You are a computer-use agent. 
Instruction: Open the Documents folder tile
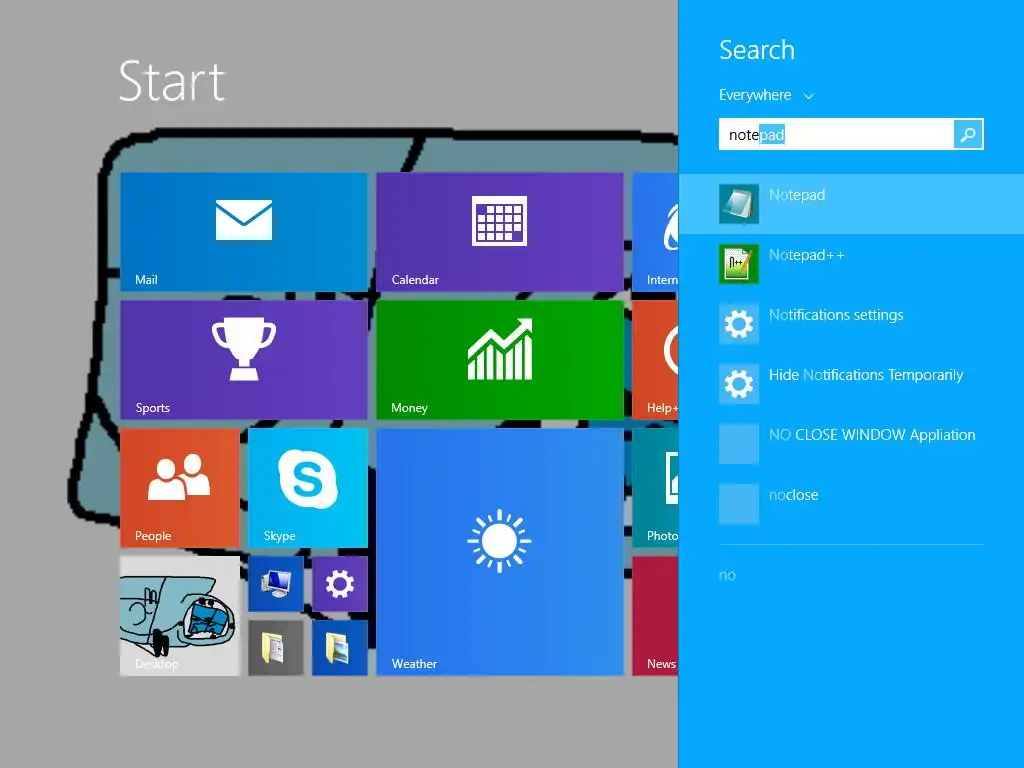pyautogui.click(x=276, y=647)
